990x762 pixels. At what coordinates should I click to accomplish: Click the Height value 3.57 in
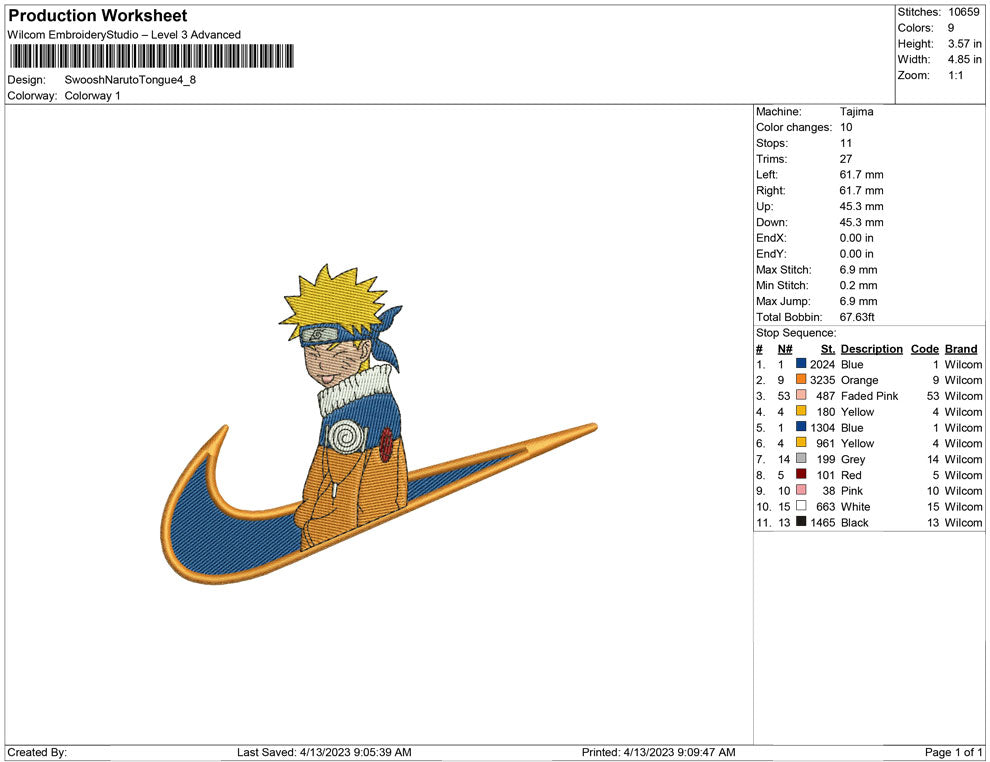tap(964, 44)
